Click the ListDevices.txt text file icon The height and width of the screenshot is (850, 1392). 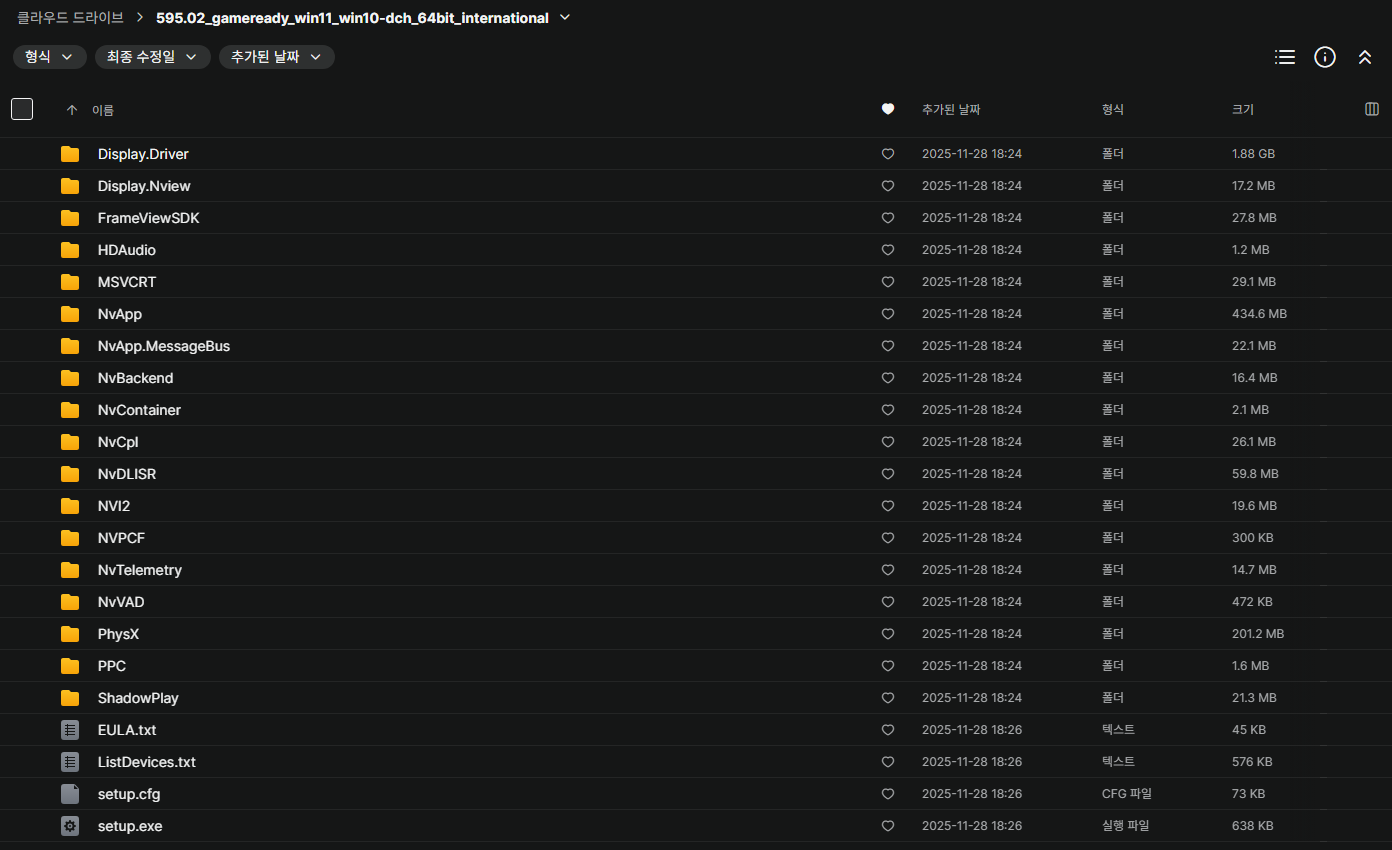pyautogui.click(x=70, y=762)
